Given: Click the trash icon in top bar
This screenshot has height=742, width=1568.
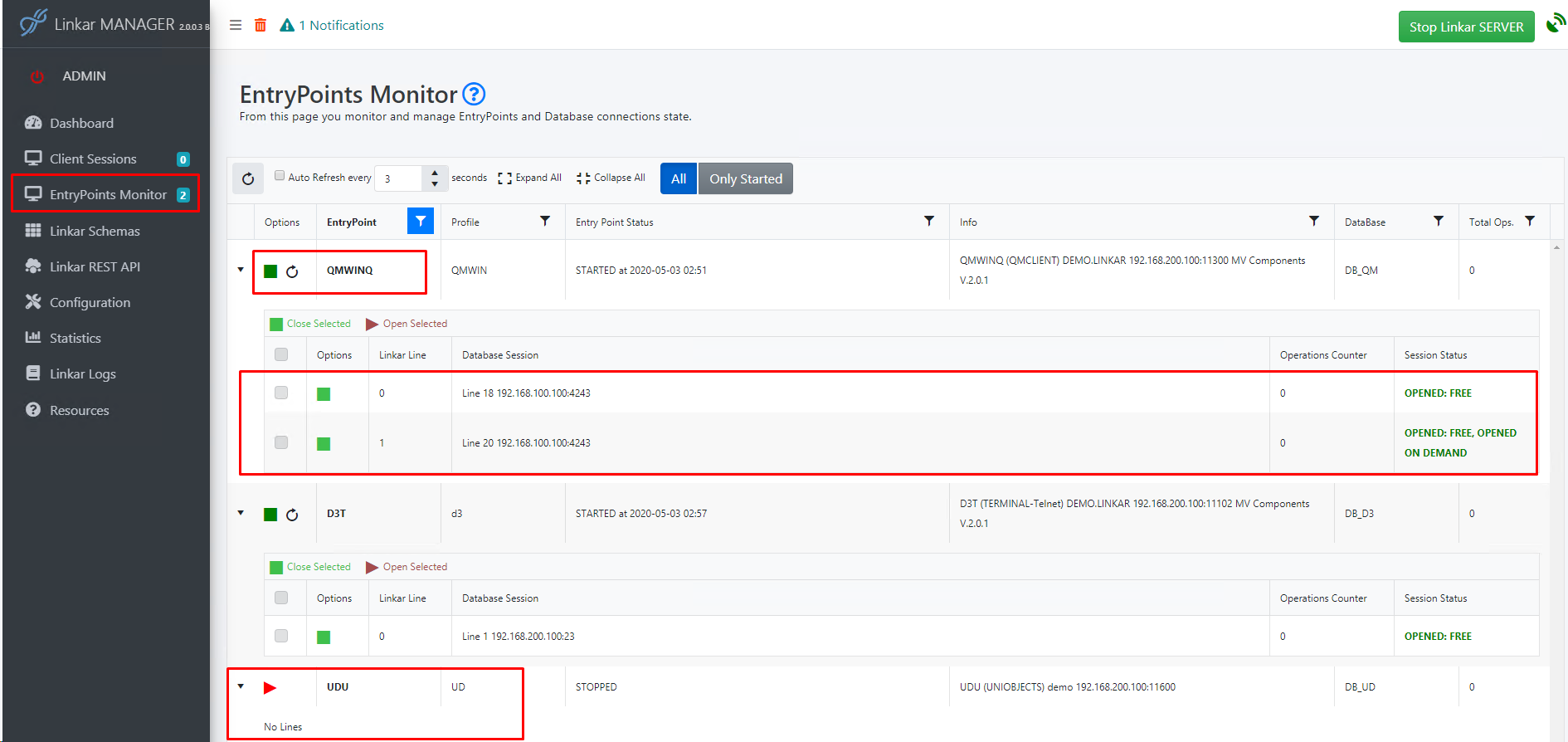Looking at the screenshot, I should [x=261, y=26].
